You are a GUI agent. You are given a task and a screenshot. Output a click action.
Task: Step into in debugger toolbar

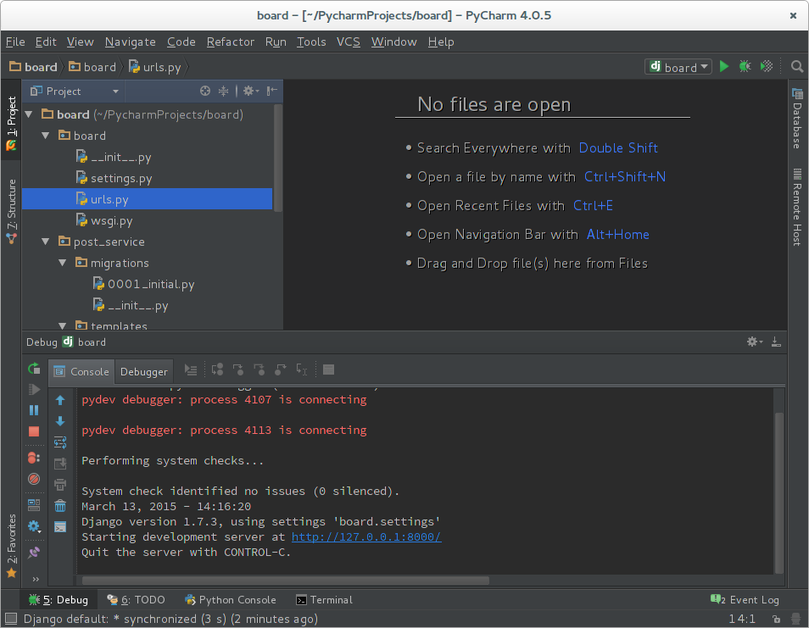(238, 369)
